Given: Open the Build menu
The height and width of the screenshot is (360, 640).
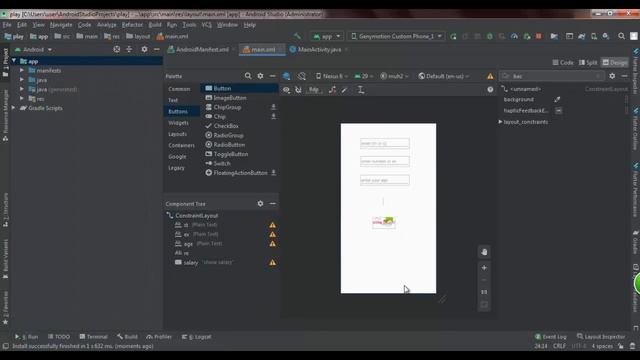Looking at the screenshot, I should (155, 24).
